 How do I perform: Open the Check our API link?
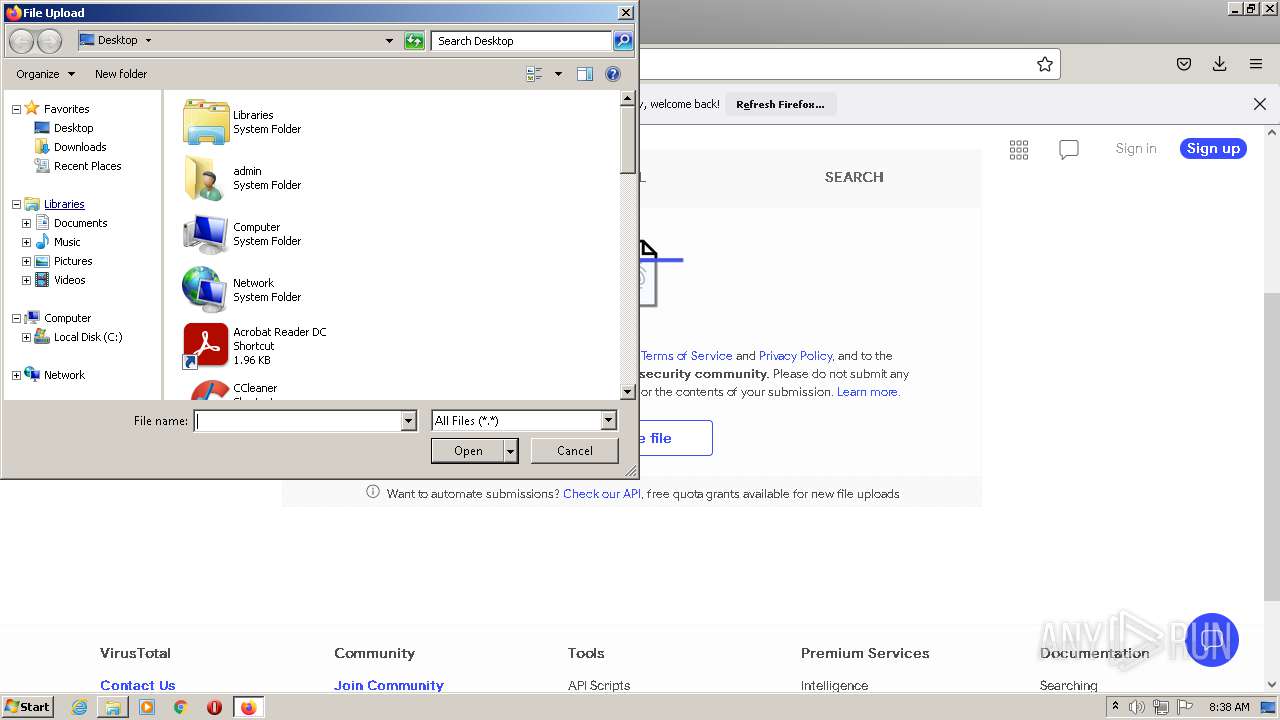click(602, 494)
